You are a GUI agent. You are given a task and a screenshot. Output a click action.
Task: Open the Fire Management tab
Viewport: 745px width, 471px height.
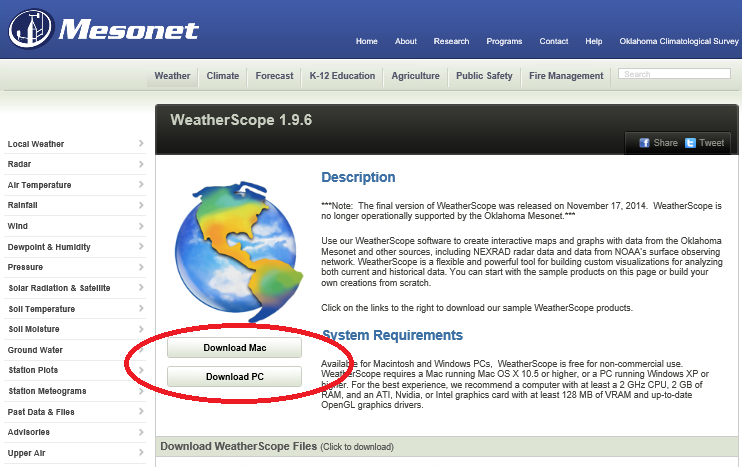coord(566,76)
